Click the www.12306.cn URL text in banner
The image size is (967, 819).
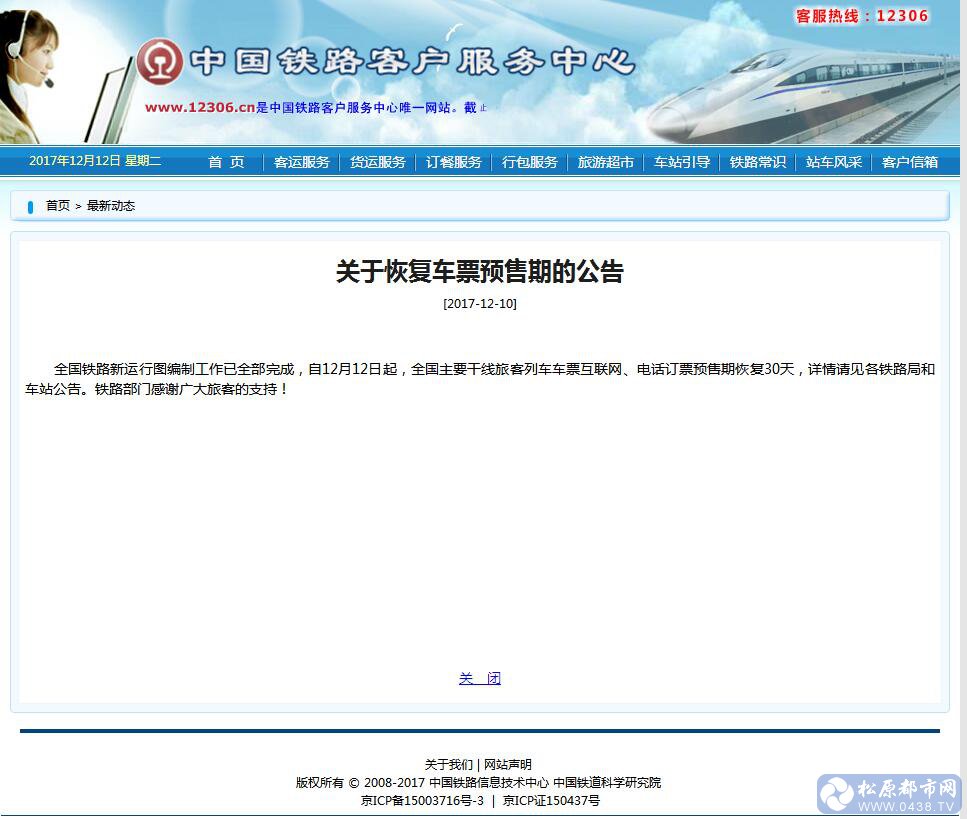[200, 107]
